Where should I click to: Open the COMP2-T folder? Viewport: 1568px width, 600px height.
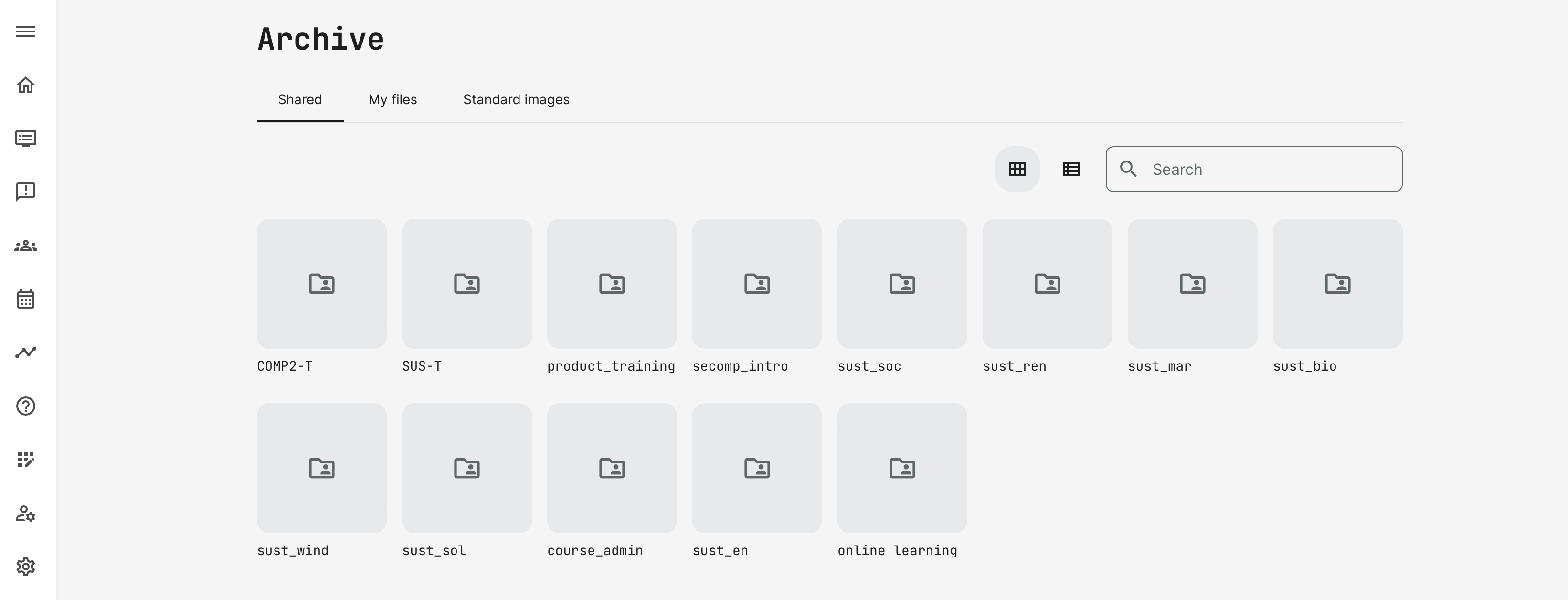[x=321, y=284]
